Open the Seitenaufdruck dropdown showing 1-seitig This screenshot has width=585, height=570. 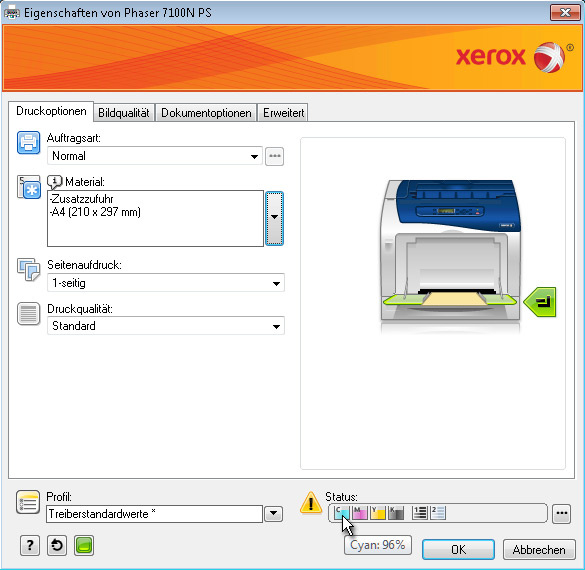(166, 283)
